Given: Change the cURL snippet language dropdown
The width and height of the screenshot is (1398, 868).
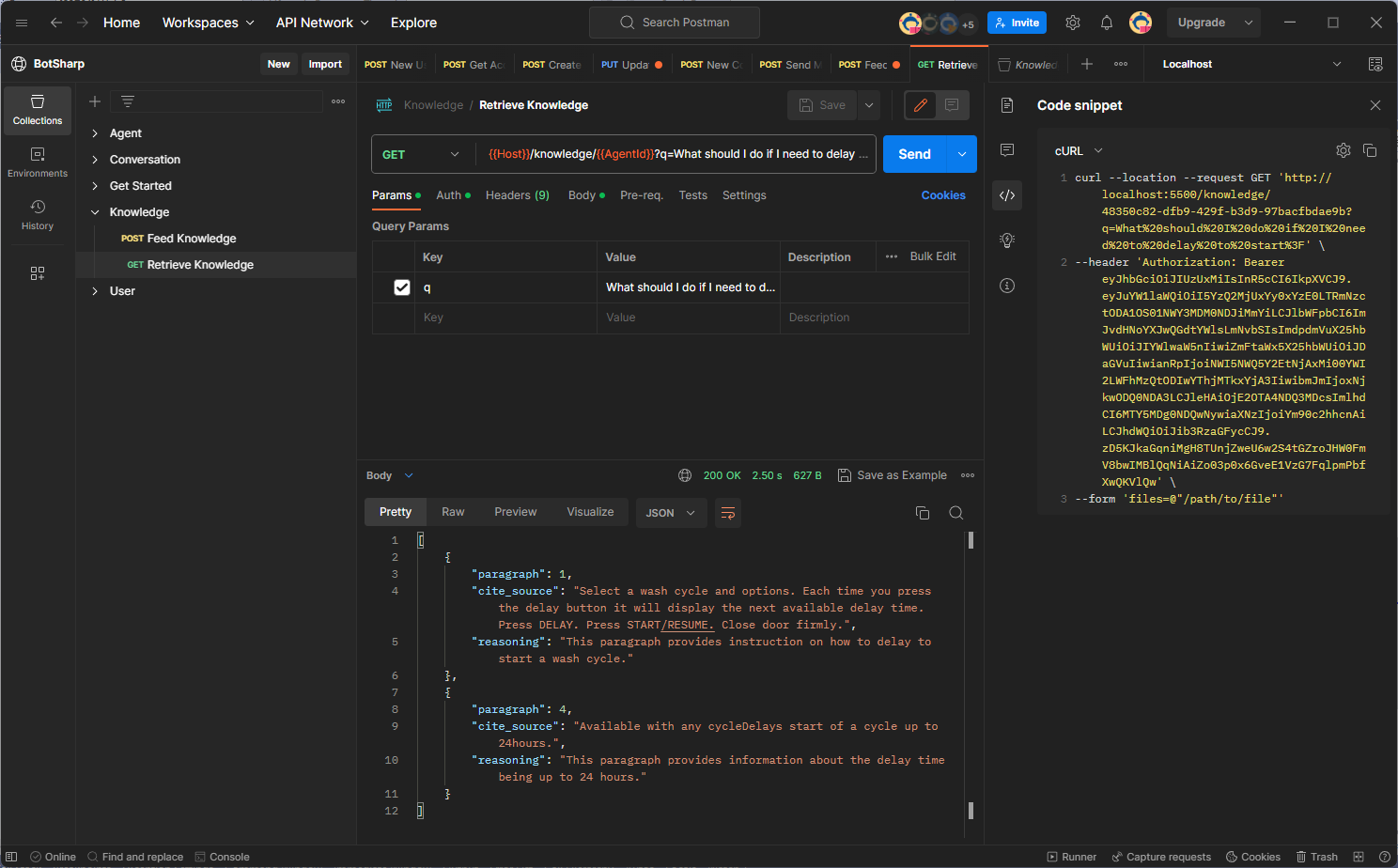Looking at the screenshot, I should pos(1079,150).
